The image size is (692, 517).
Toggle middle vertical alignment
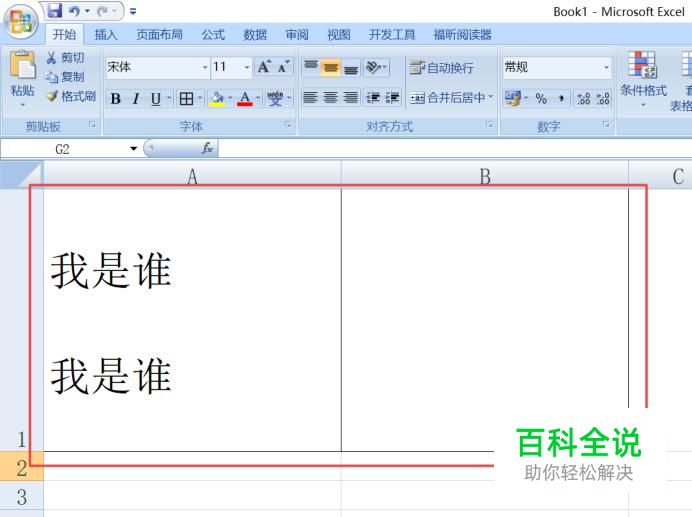[331, 67]
